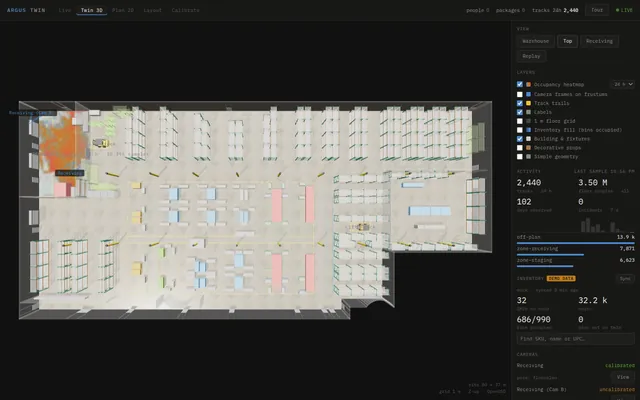This screenshot has height=400, width=640.
Task: Open the heatmap 24 h time dropdown
Action: (x=622, y=84)
